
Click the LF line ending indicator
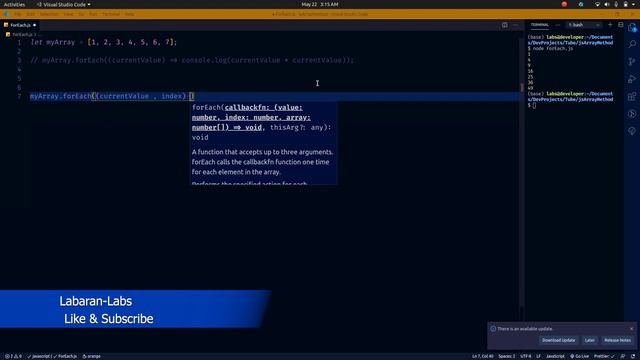538,356
